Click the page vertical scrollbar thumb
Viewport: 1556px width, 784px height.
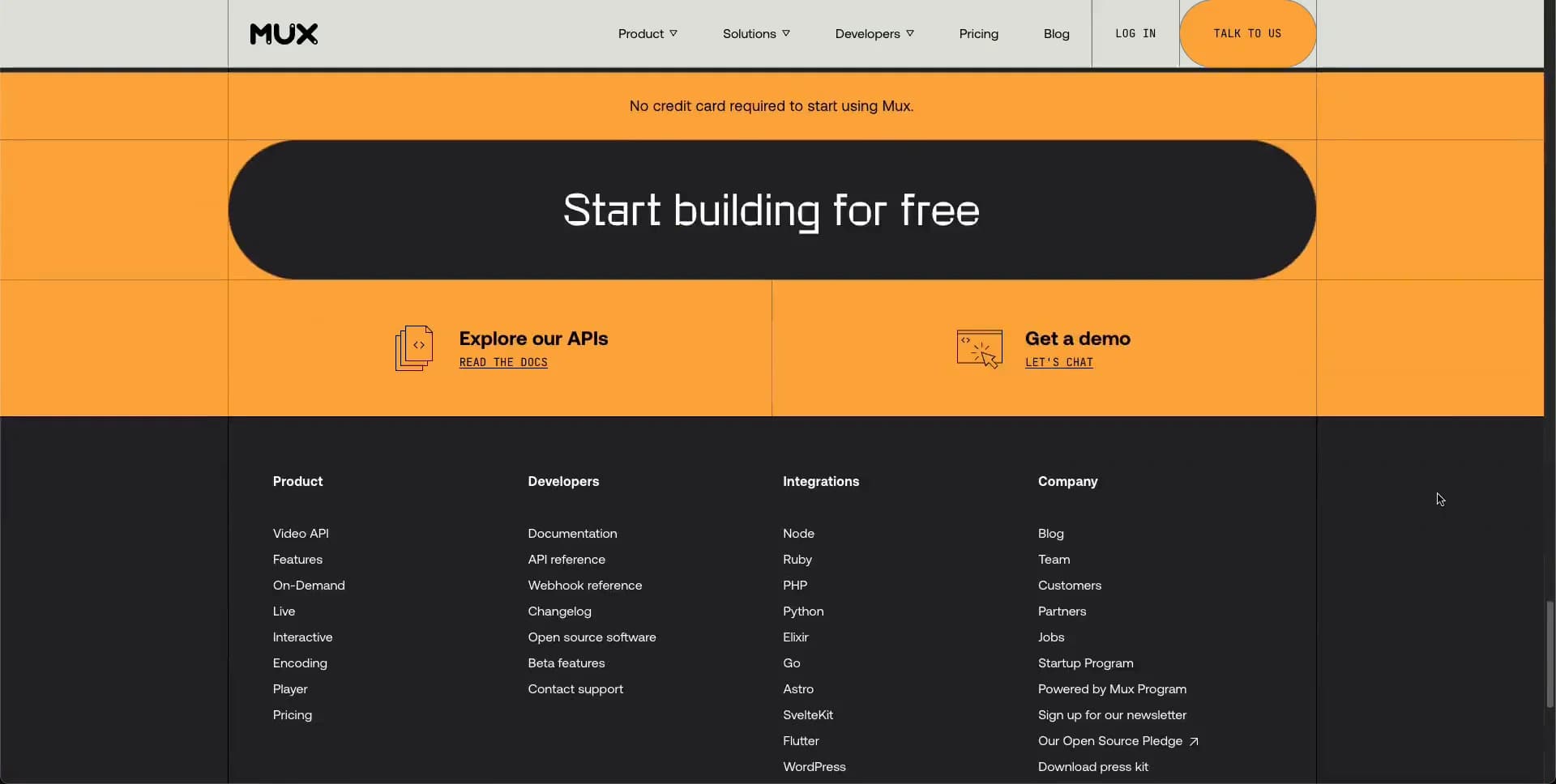point(1550,654)
